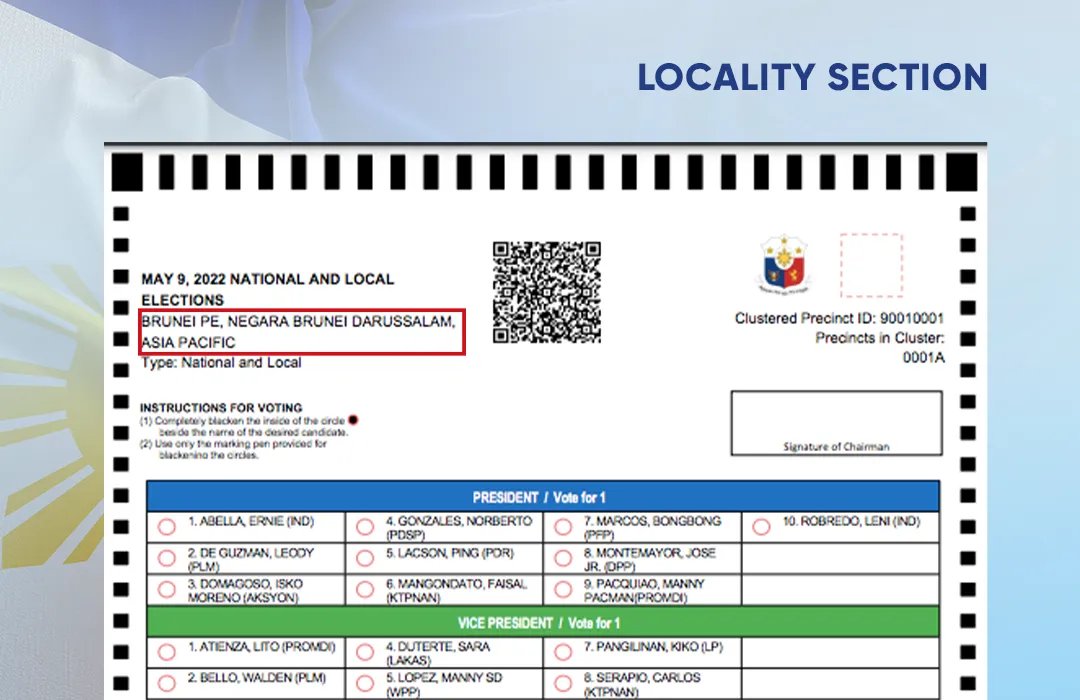The image size is (1080, 700).
Task: Click the filled sample circle in instructions
Action: point(353,420)
